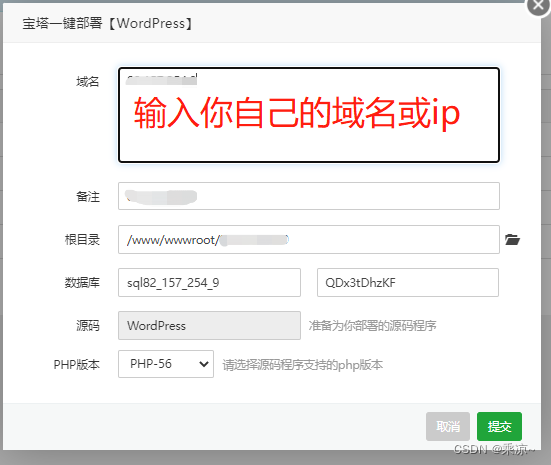This screenshot has width=551, height=465.
Task: Click the 域名 label
Action: [88, 82]
